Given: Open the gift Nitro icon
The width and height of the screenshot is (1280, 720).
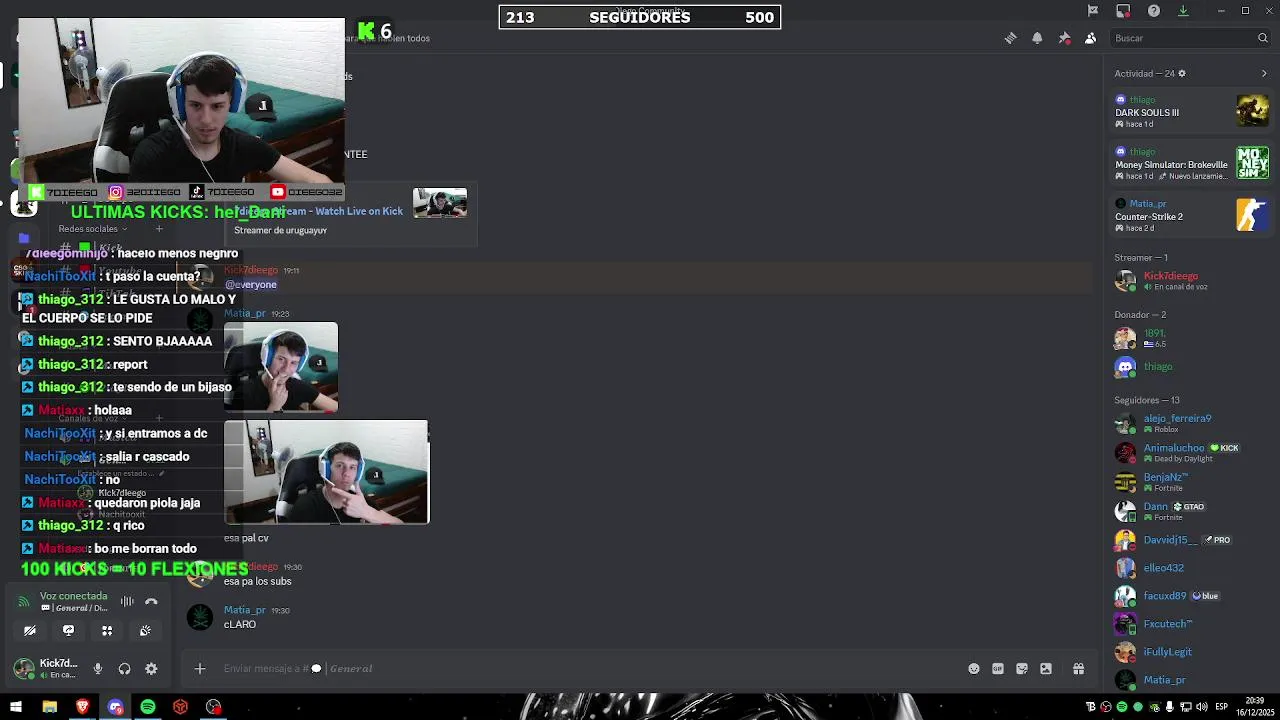Looking at the screenshot, I should (x=1078, y=669).
